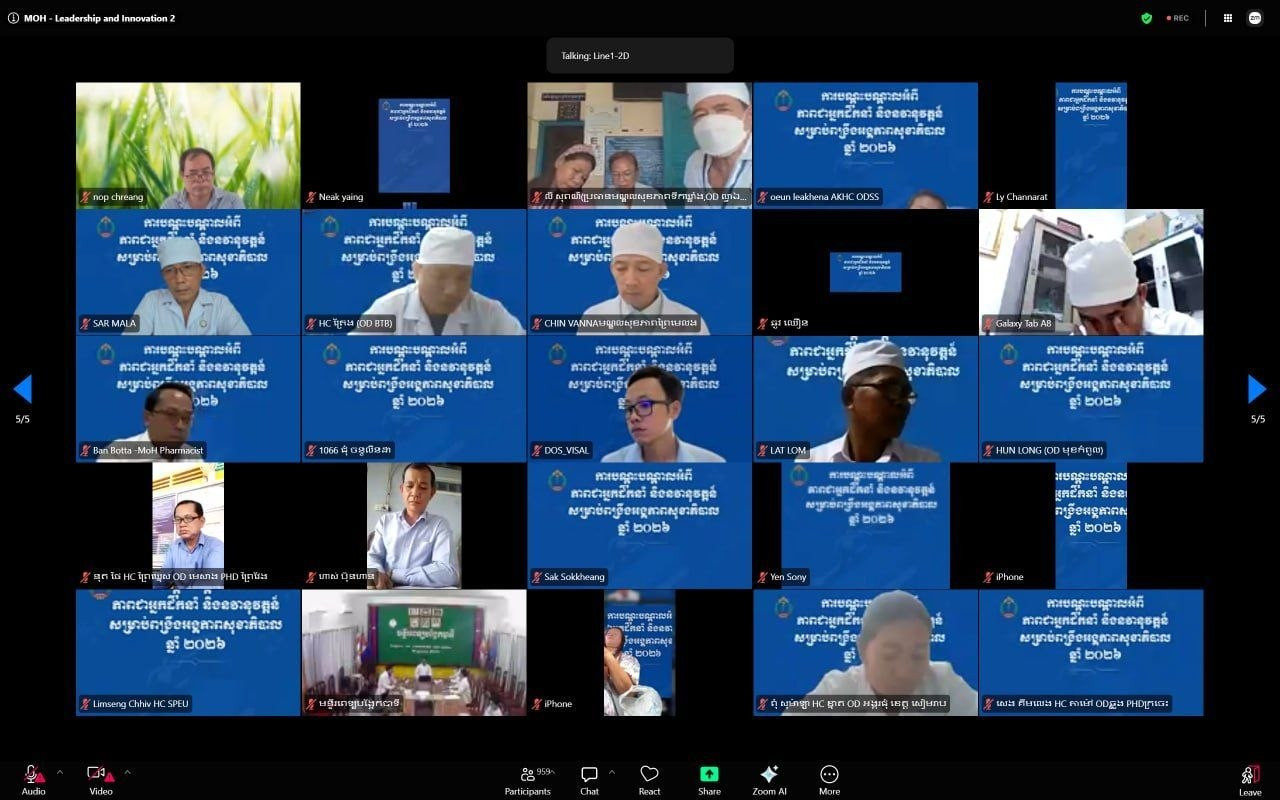Expand the video options chevron

tap(127, 772)
